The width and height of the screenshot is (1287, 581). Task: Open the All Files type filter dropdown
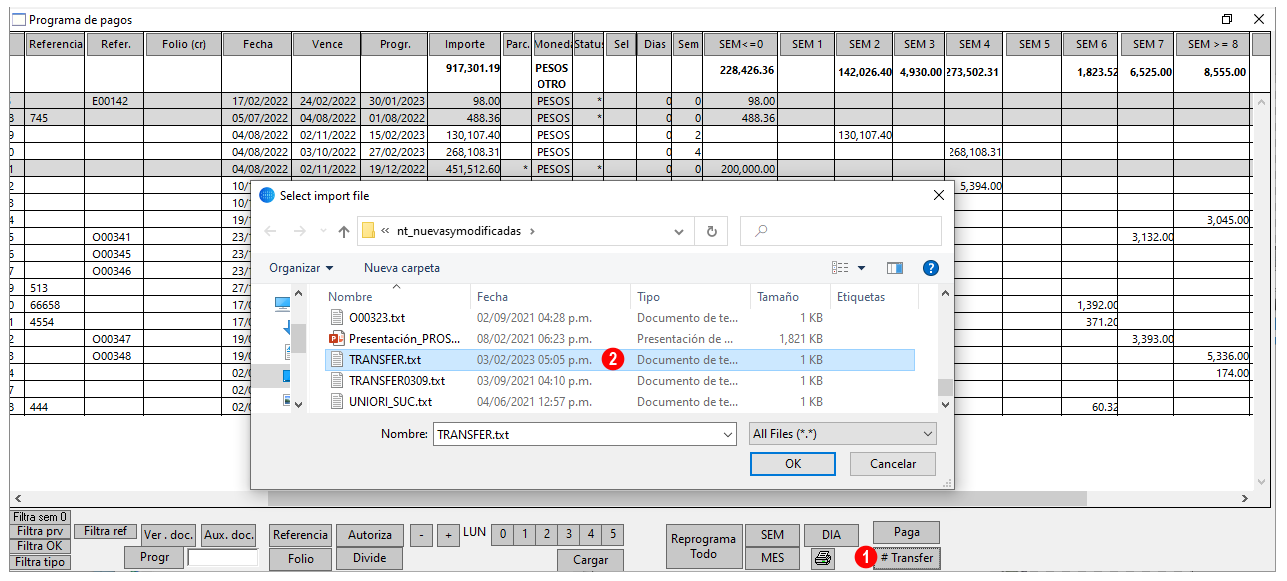click(843, 434)
